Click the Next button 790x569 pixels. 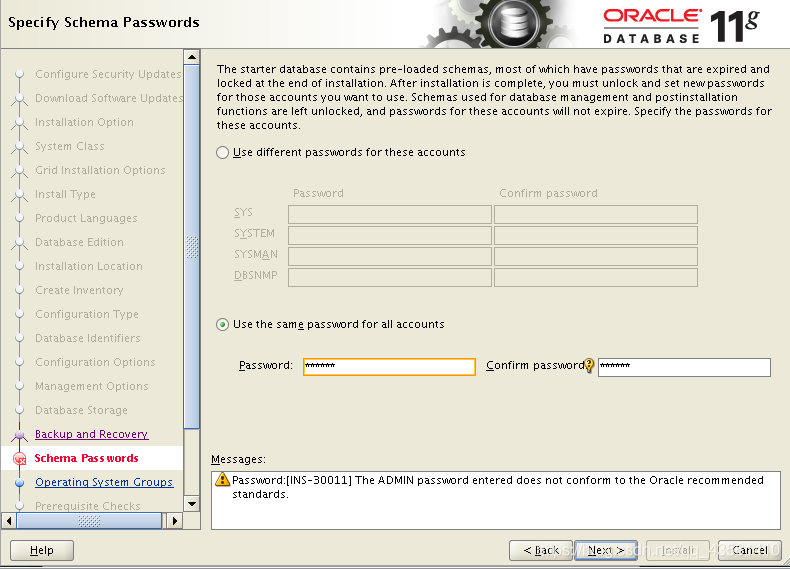[606, 550]
